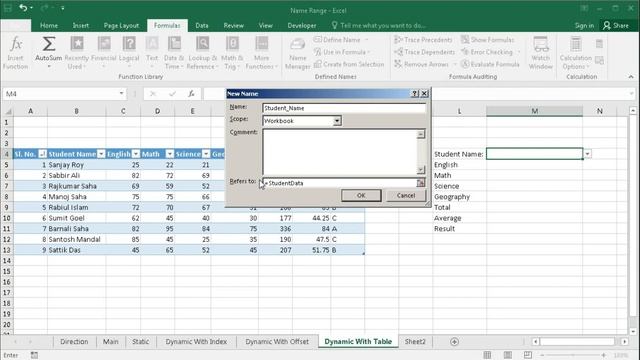Click Sign in
The image size is (640, 360).
584,25
